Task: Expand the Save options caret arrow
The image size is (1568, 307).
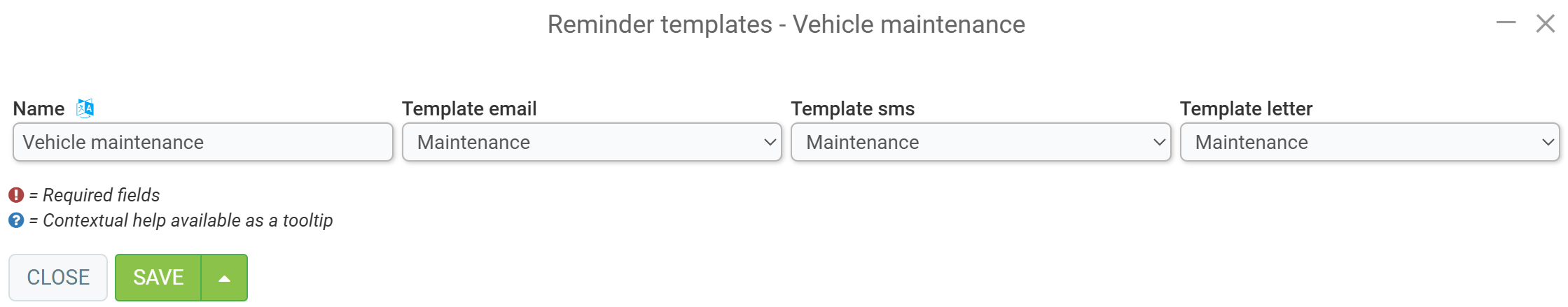Action: (x=224, y=278)
